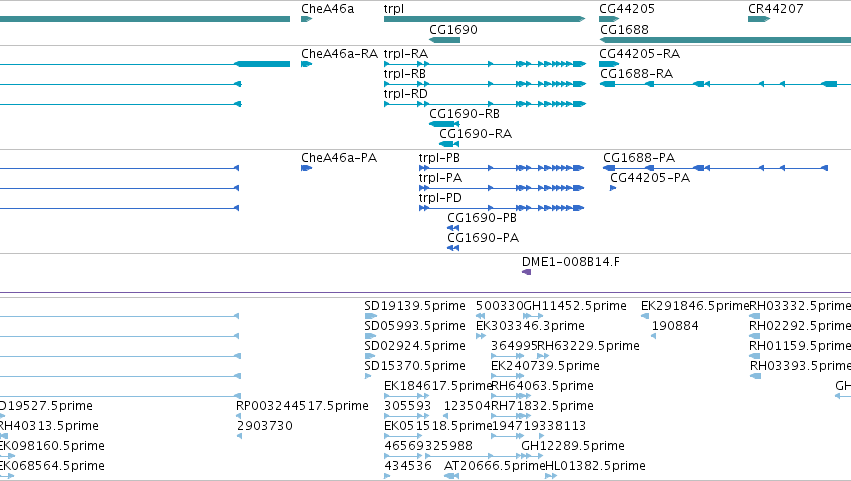Click the trpl-PA protein label

[x=440, y=178]
